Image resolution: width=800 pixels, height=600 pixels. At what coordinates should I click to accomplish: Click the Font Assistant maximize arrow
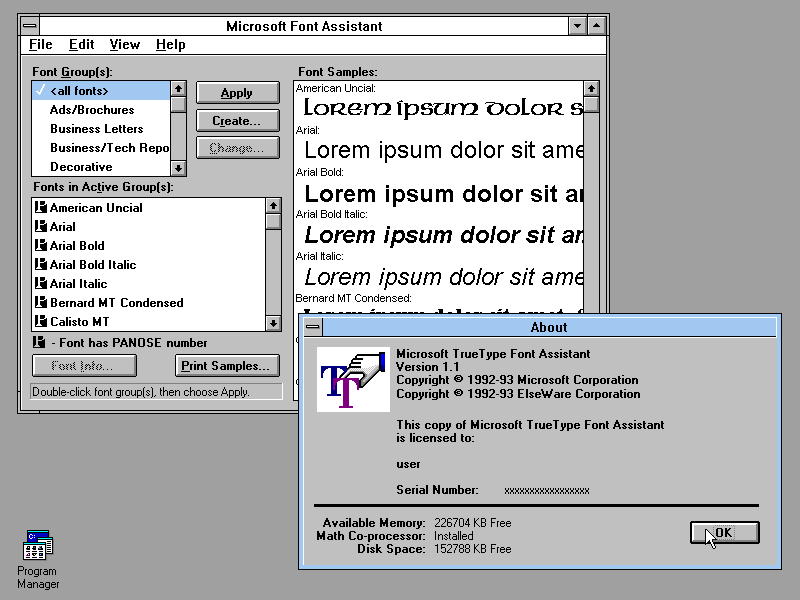coord(596,26)
